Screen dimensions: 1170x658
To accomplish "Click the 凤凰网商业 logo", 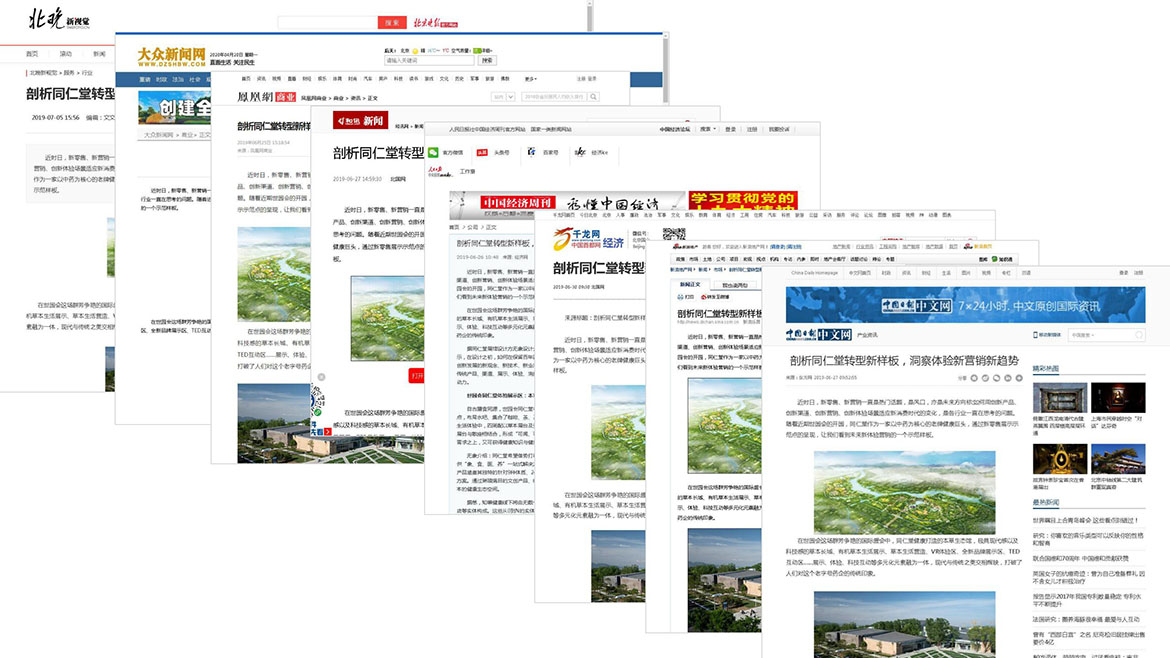I will 266,97.
